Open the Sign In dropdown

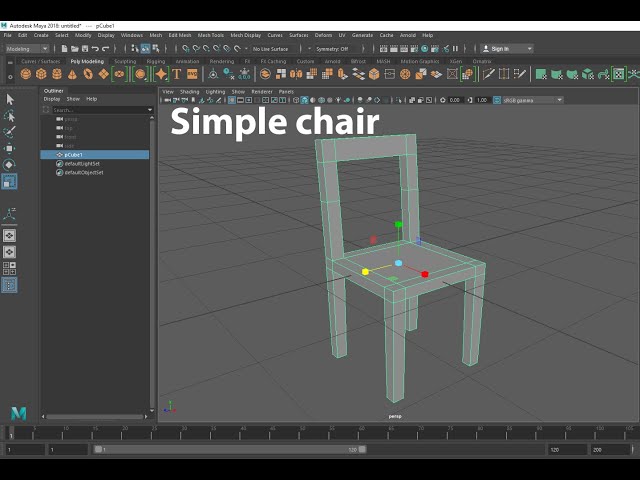point(507,49)
